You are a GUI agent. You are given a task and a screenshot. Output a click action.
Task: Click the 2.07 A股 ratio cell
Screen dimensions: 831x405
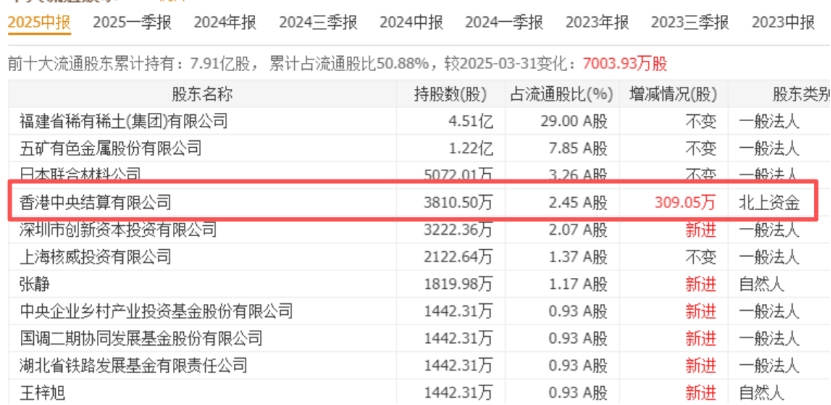(x=578, y=230)
